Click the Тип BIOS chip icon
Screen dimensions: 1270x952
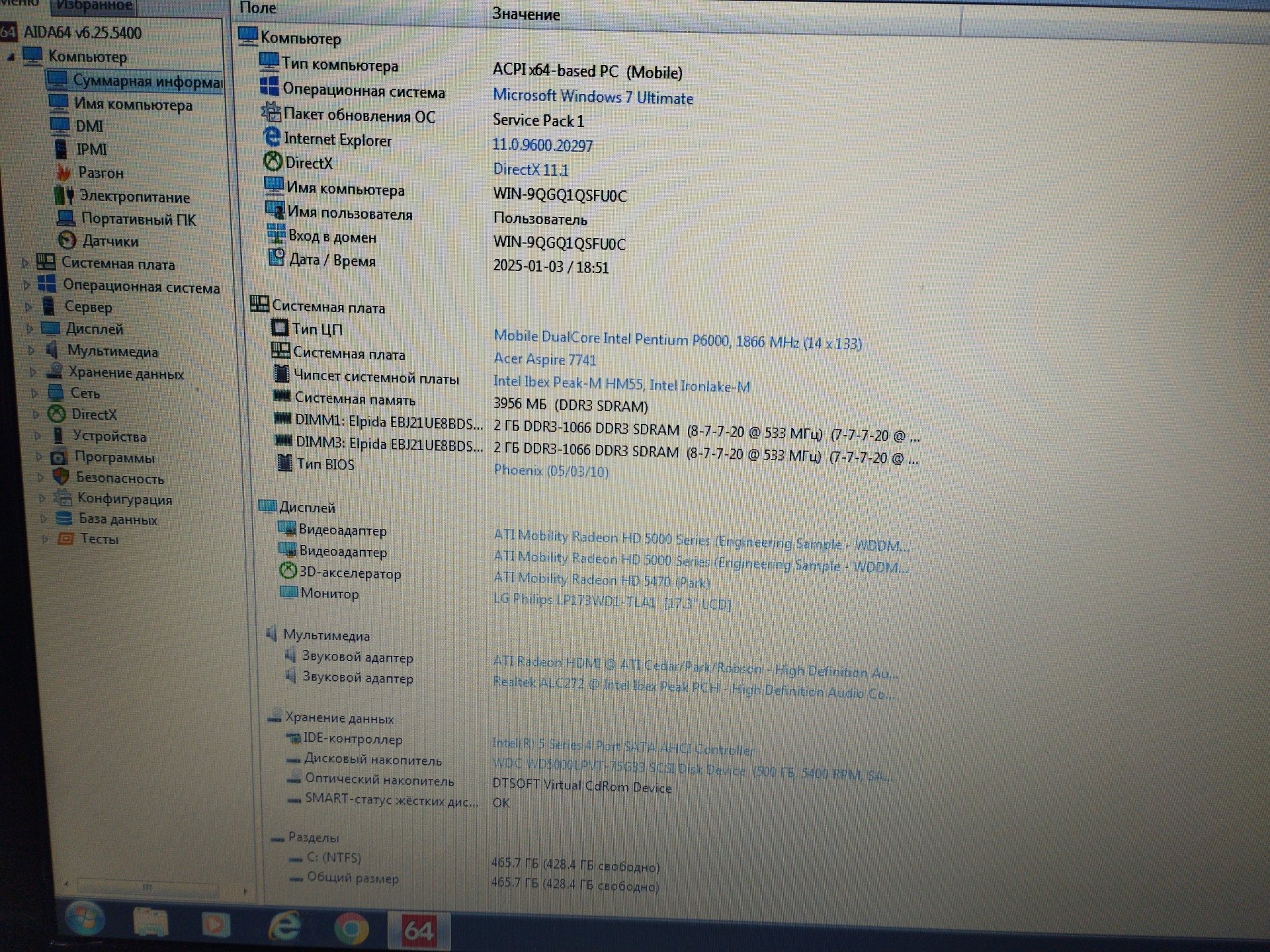(x=284, y=462)
